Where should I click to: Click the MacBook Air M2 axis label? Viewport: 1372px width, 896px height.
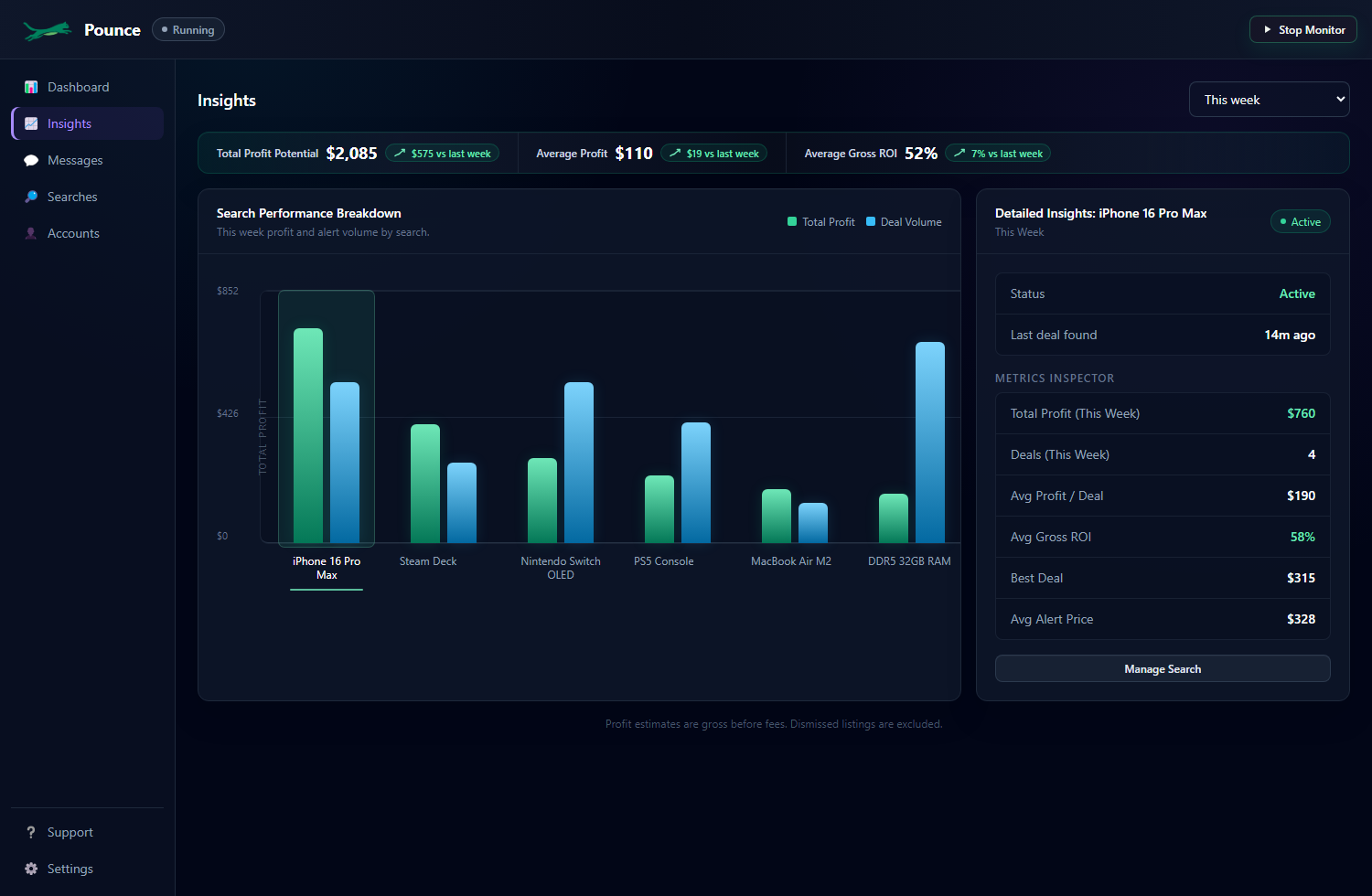click(791, 561)
